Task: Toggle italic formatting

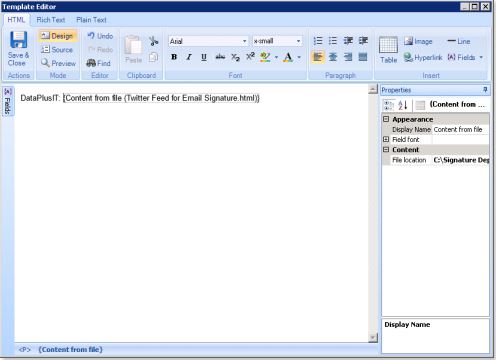Action: pyautogui.click(x=189, y=57)
